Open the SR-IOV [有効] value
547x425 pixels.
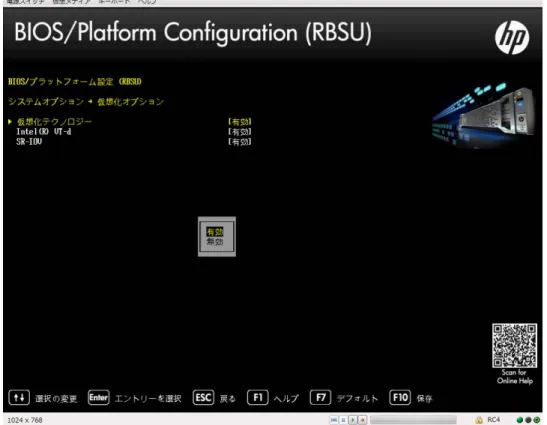pyautogui.click(x=240, y=141)
